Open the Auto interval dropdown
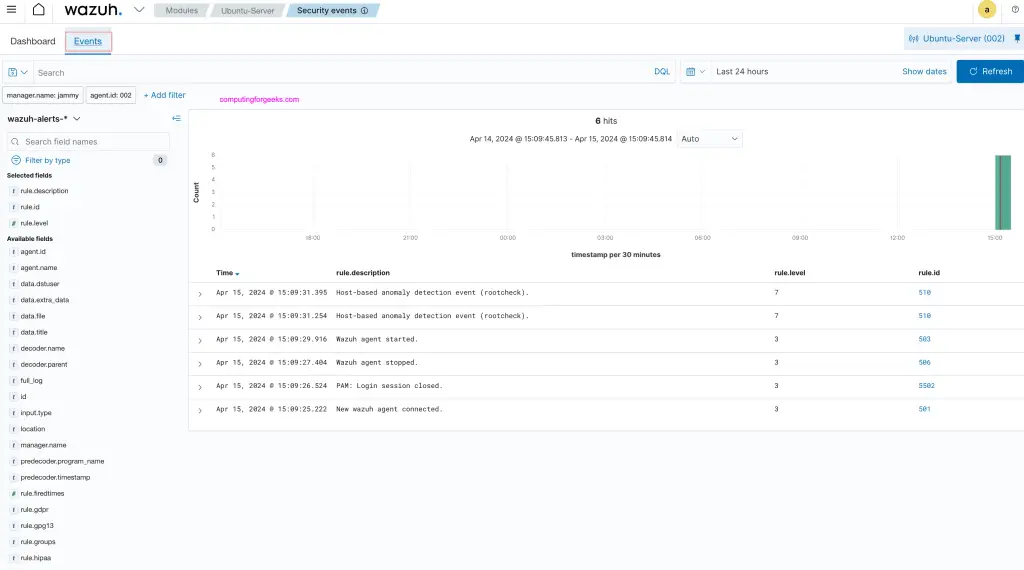The width and height of the screenshot is (1024, 570). (709, 139)
